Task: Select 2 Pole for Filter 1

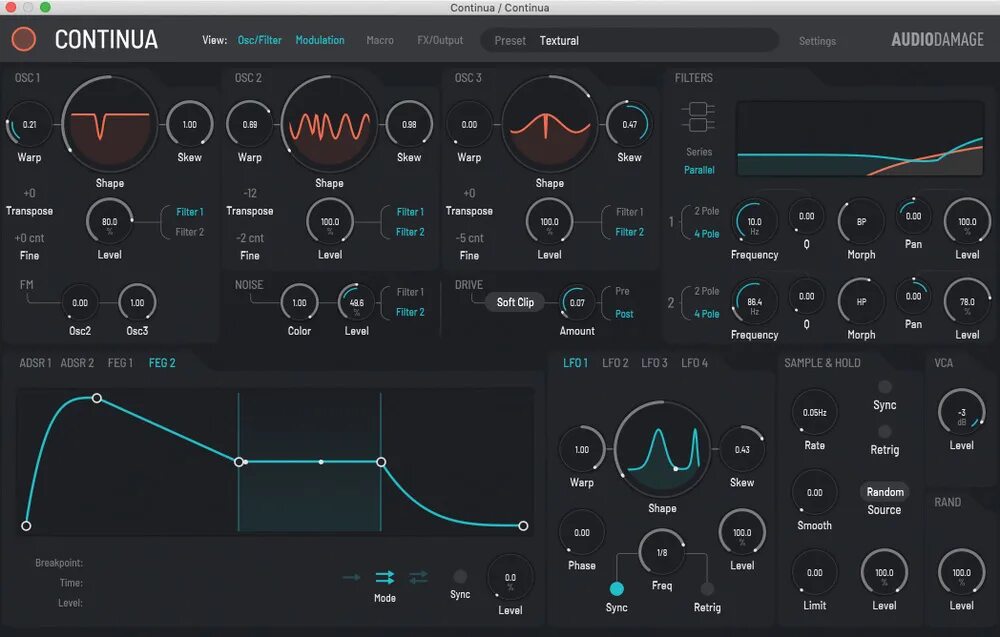Action: [707, 211]
